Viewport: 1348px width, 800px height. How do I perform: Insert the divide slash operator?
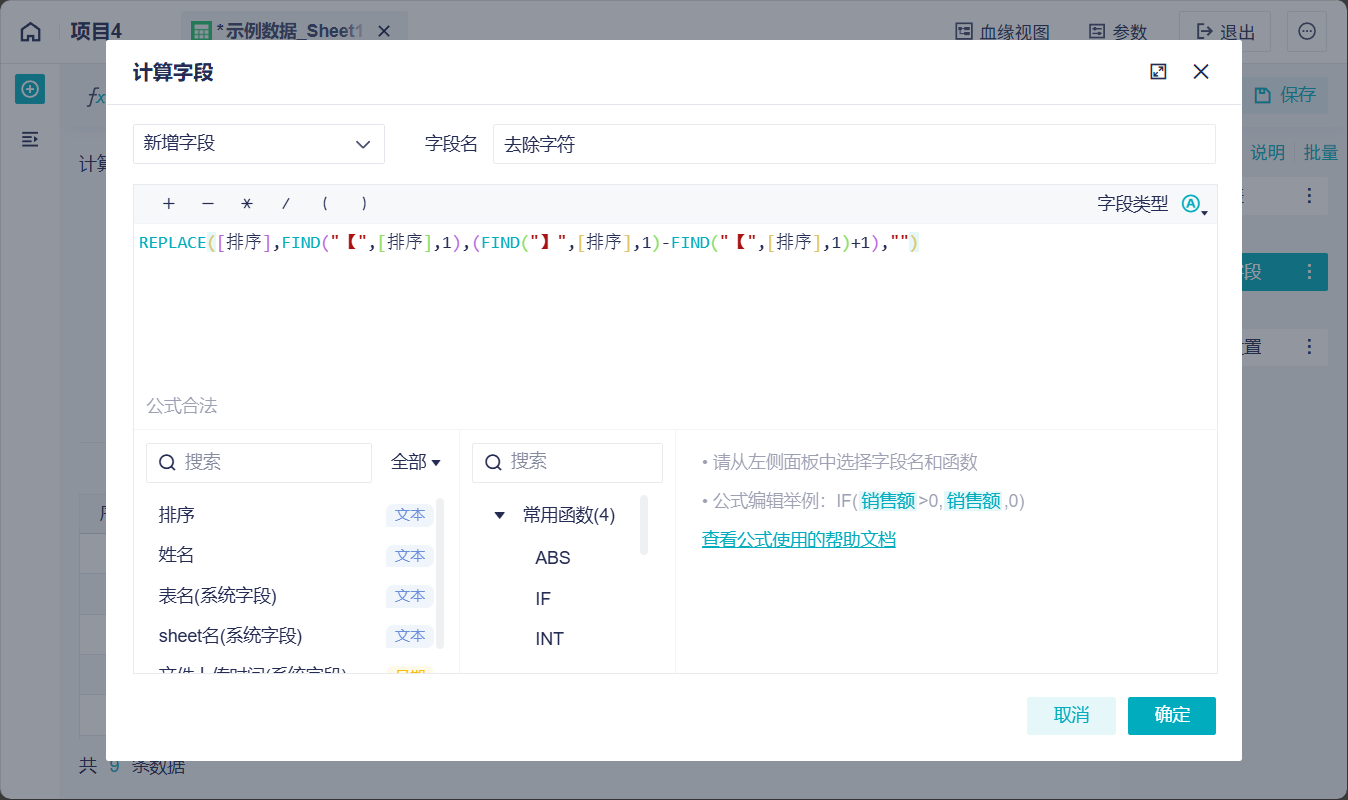pyautogui.click(x=286, y=204)
